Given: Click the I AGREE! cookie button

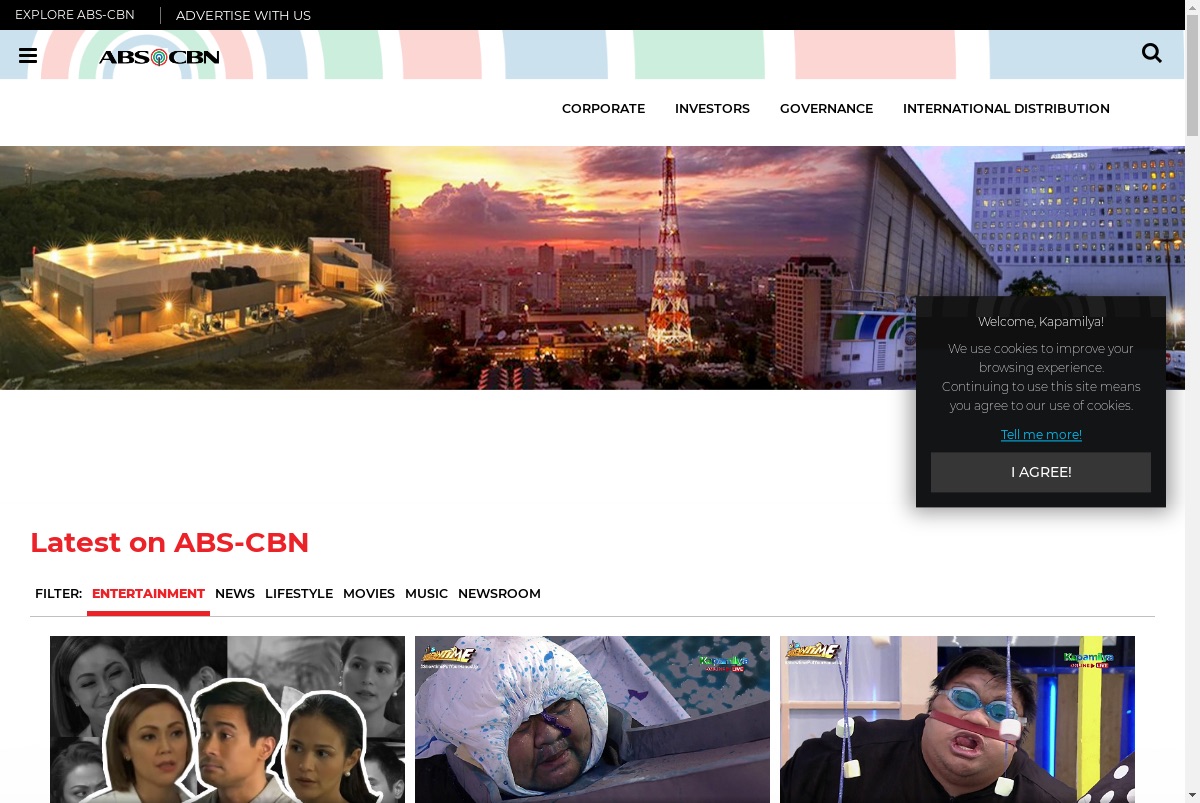Looking at the screenshot, I should [x=1041, y=472].
